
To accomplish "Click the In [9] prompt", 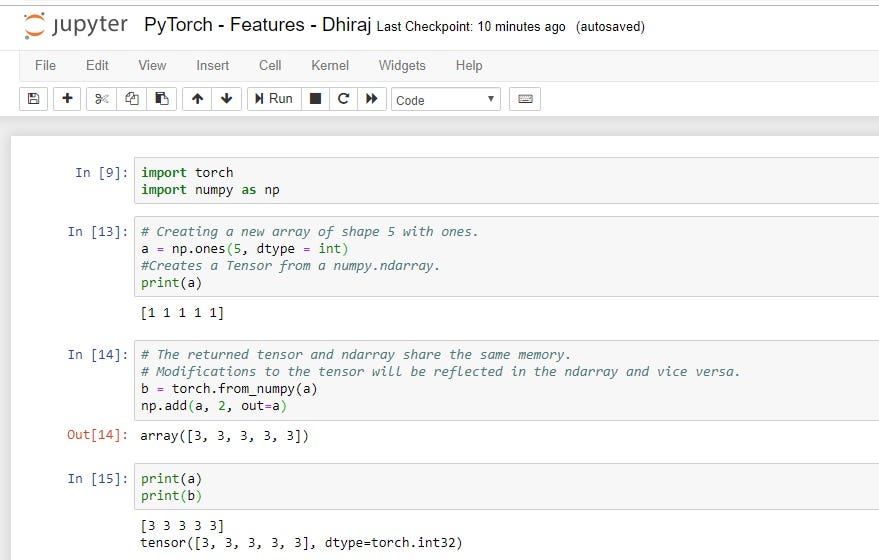I will pos(101,173).
